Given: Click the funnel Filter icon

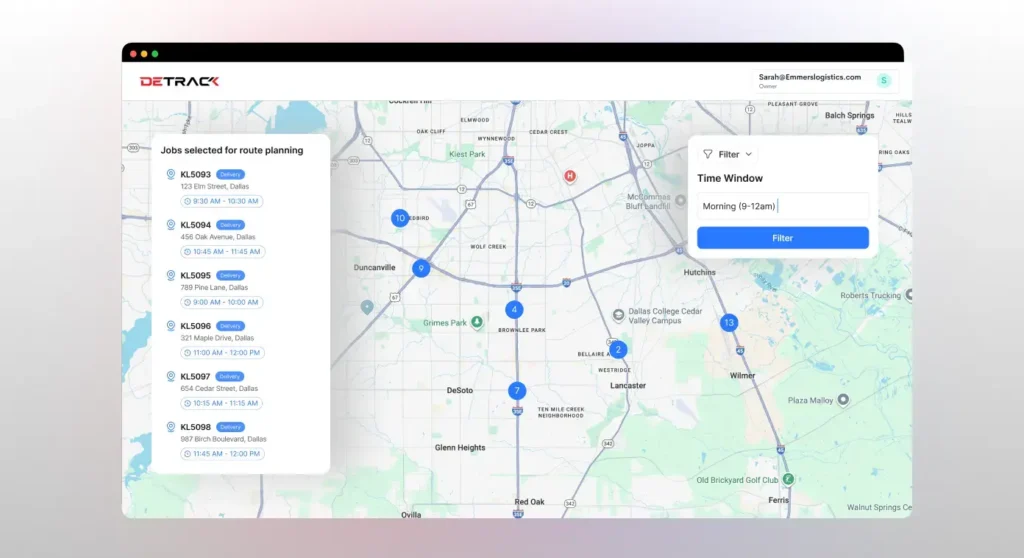Looking at the screenshot, I should [x=707, y=154].
